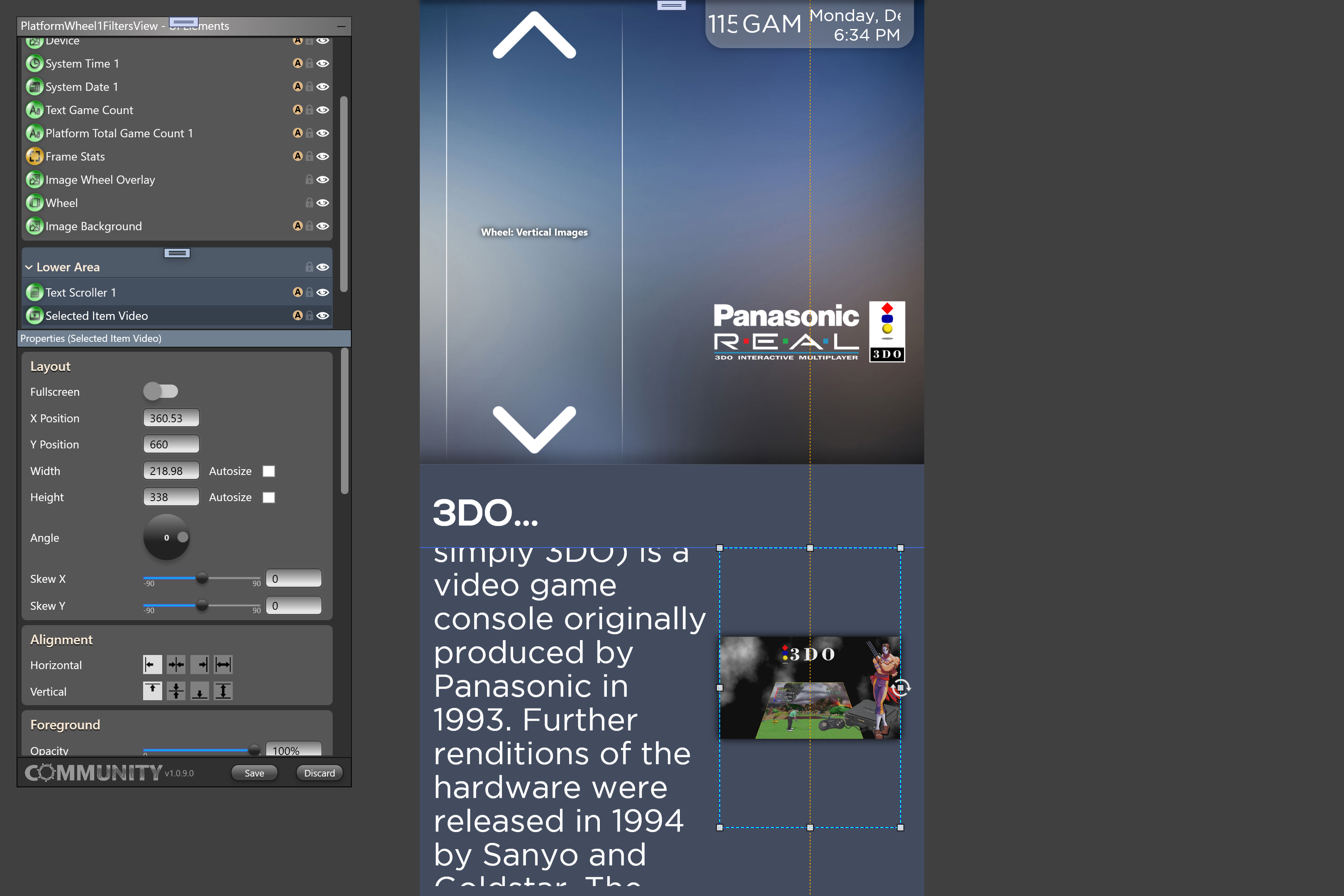Toggle lock on the Wheel element
1344x896 pixels.
[x=309, y=203]
